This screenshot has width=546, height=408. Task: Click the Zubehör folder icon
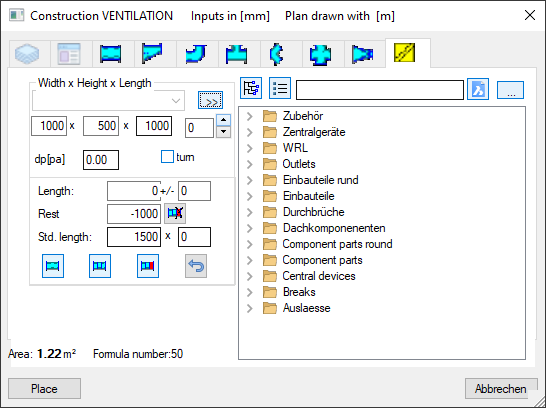click(x=270, y=116)
